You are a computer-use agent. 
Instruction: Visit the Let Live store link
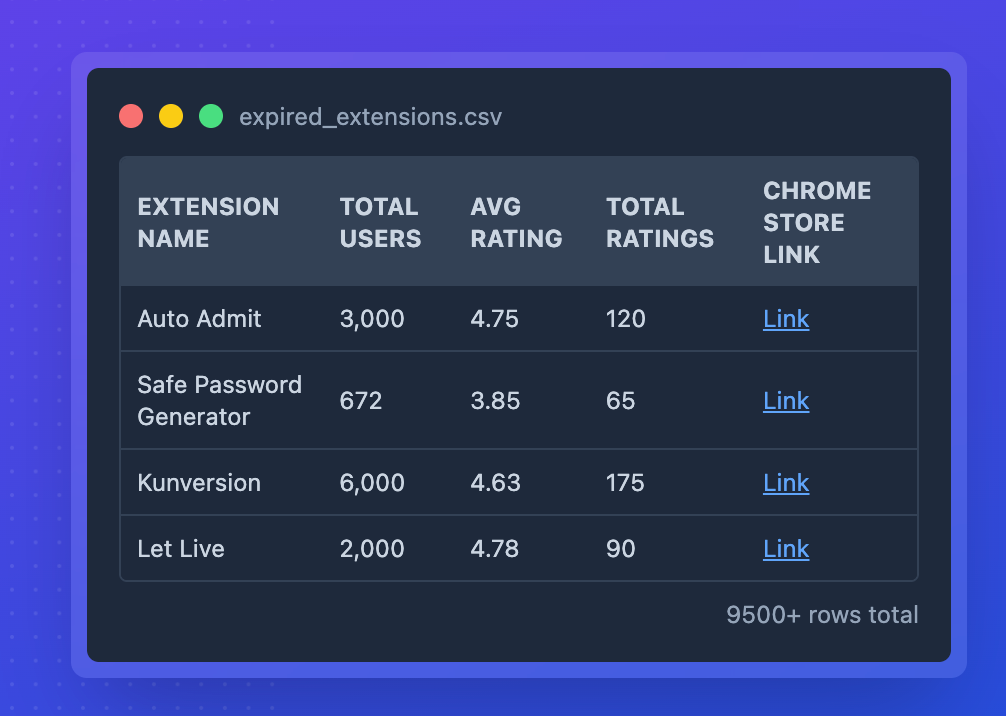[x=786, y=549]
